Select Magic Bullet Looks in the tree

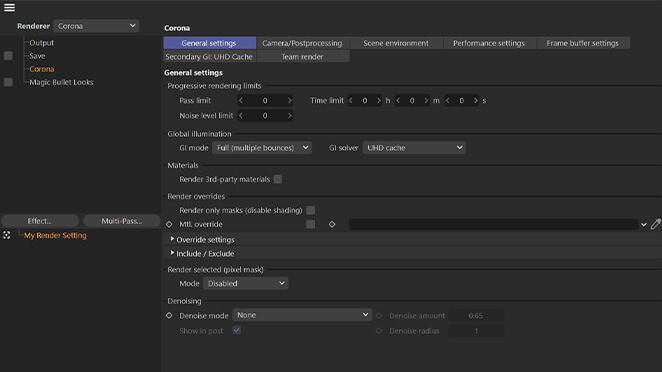(x=61, y=82)
